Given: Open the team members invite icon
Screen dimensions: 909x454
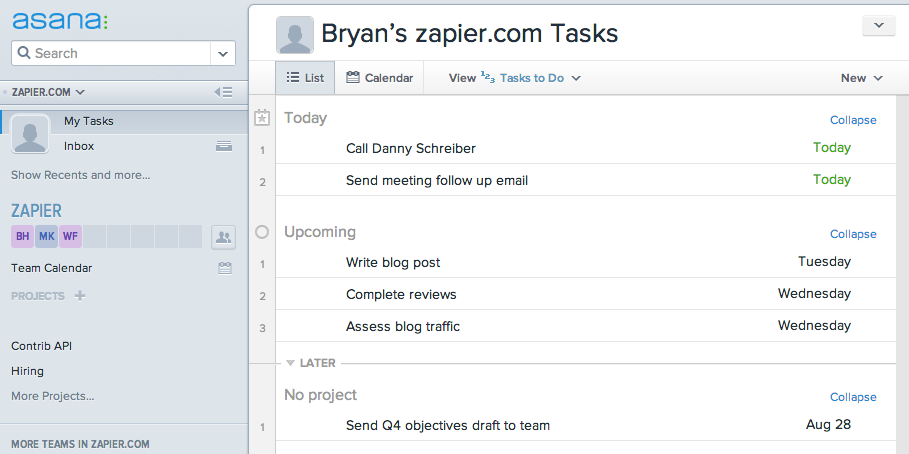Looking at the screenshot, I should [x=223, y=237].
